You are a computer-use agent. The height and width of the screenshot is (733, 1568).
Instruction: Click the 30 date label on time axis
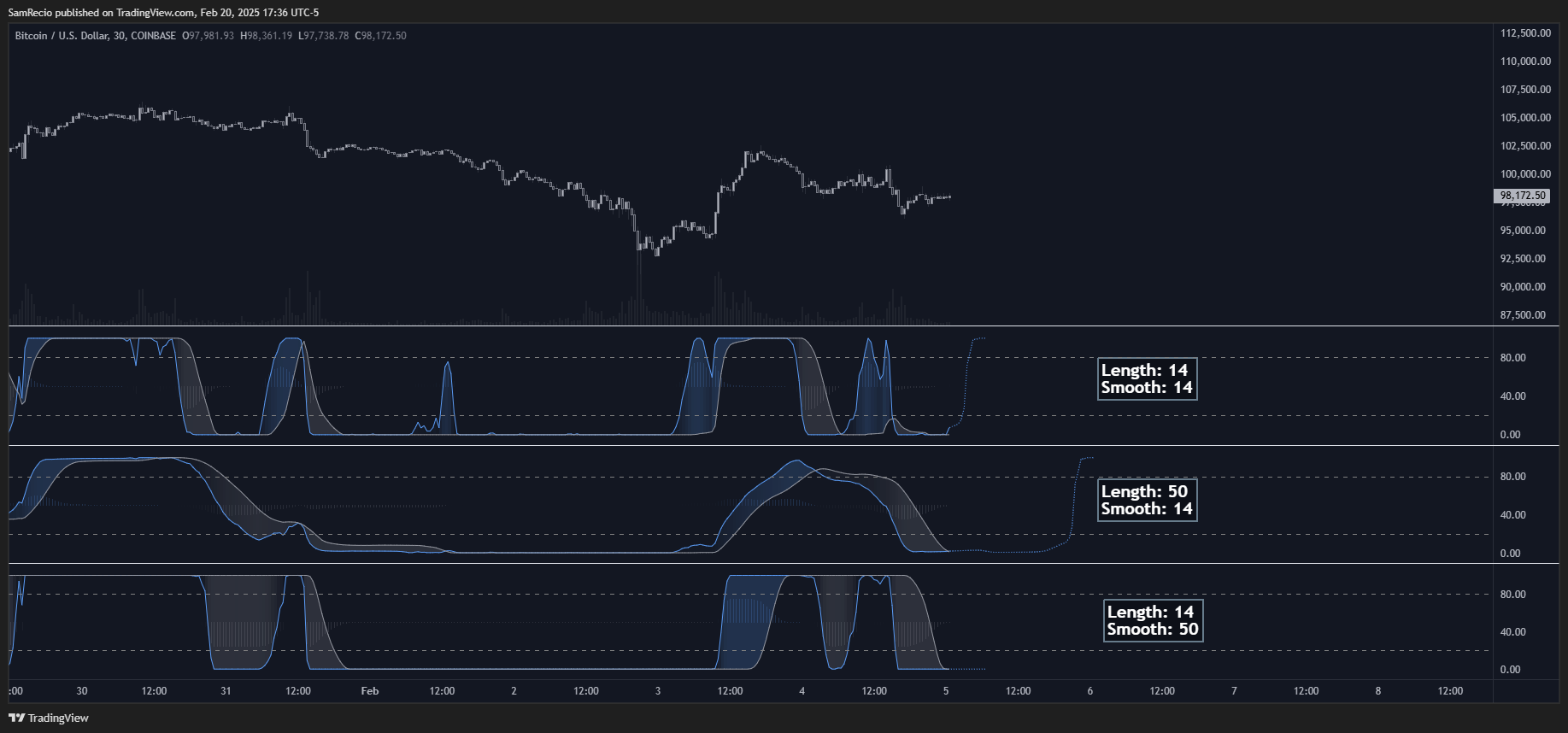pyautogui.click(x=82, y=691)
